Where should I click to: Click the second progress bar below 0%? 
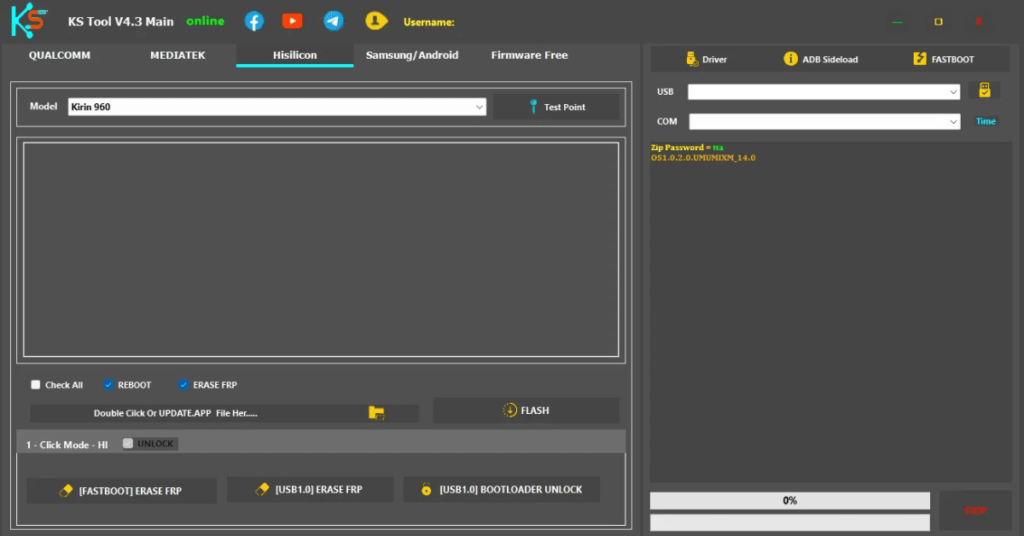click(790, 522)
